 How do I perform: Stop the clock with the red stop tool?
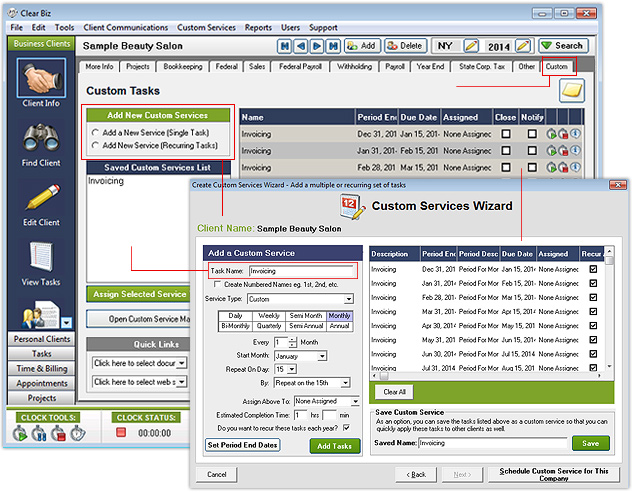pyautogui.click(x=58, y=433)
